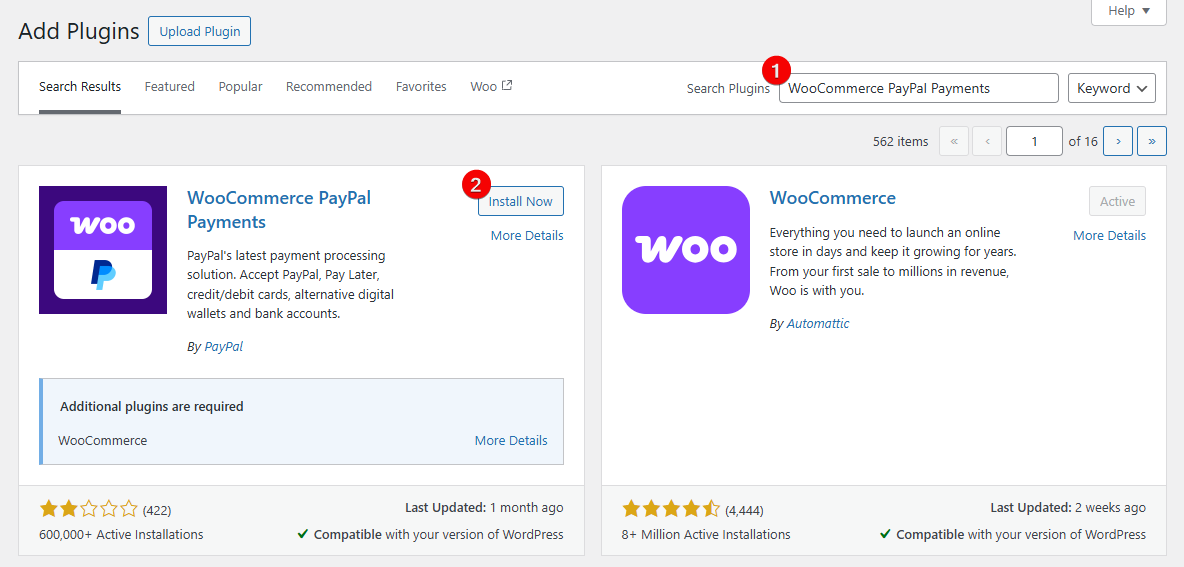1184x567 pixels.
Task: Open the PayPal author link
Action: [223, 347]
